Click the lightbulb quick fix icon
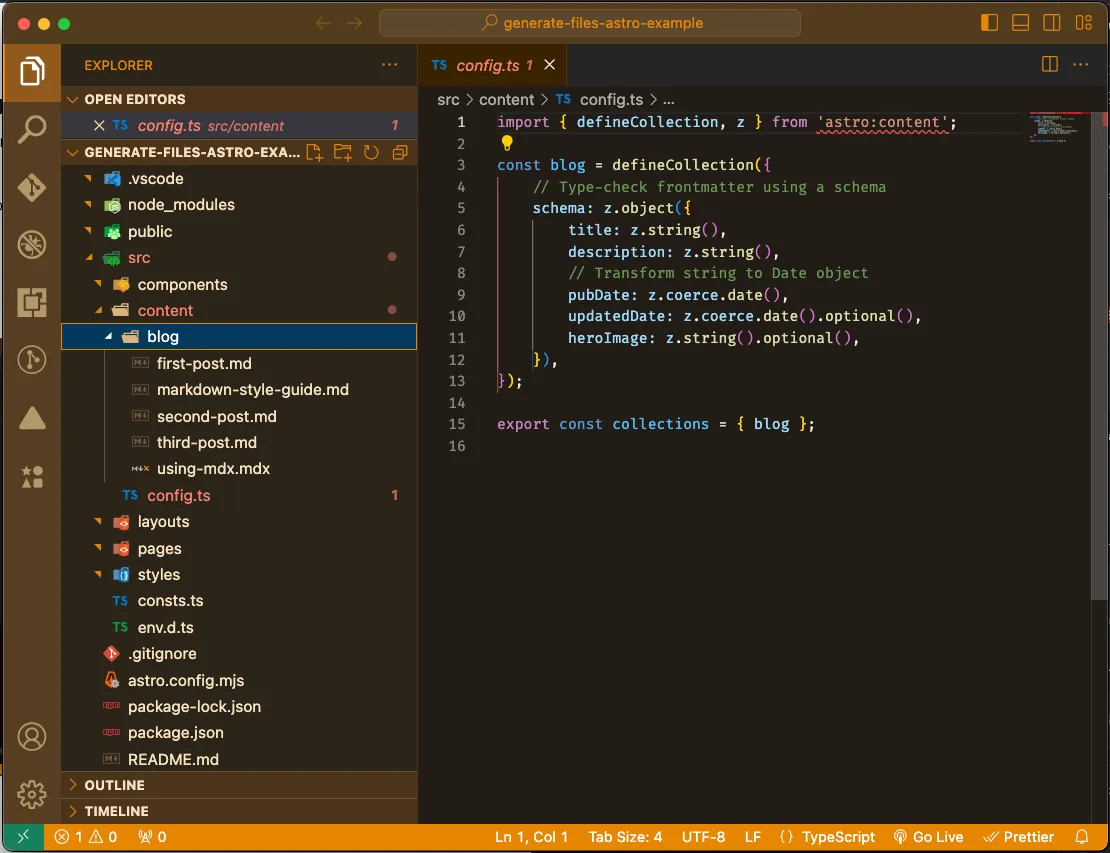The image size is (1110, 853). pyautogui.click(x=507, y=143)
